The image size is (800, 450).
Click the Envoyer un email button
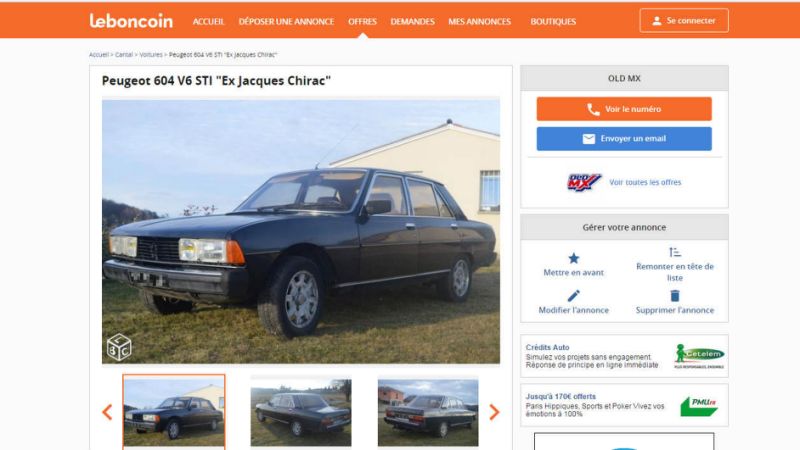point(624,139)
